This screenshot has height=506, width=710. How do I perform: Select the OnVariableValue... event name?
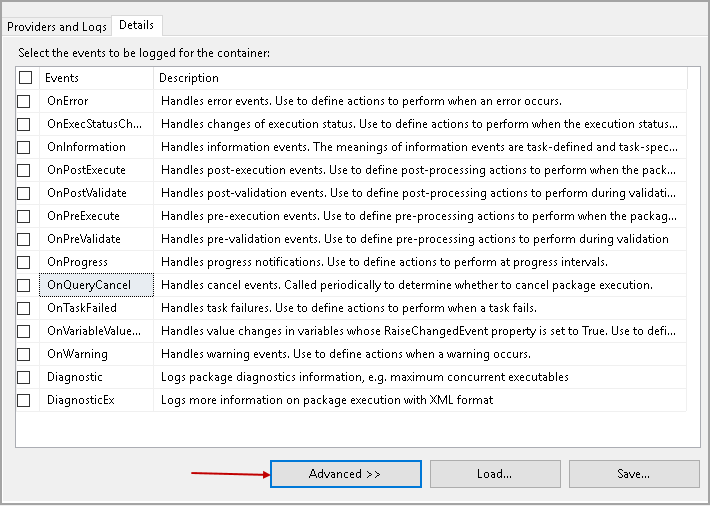coord(94,331)
